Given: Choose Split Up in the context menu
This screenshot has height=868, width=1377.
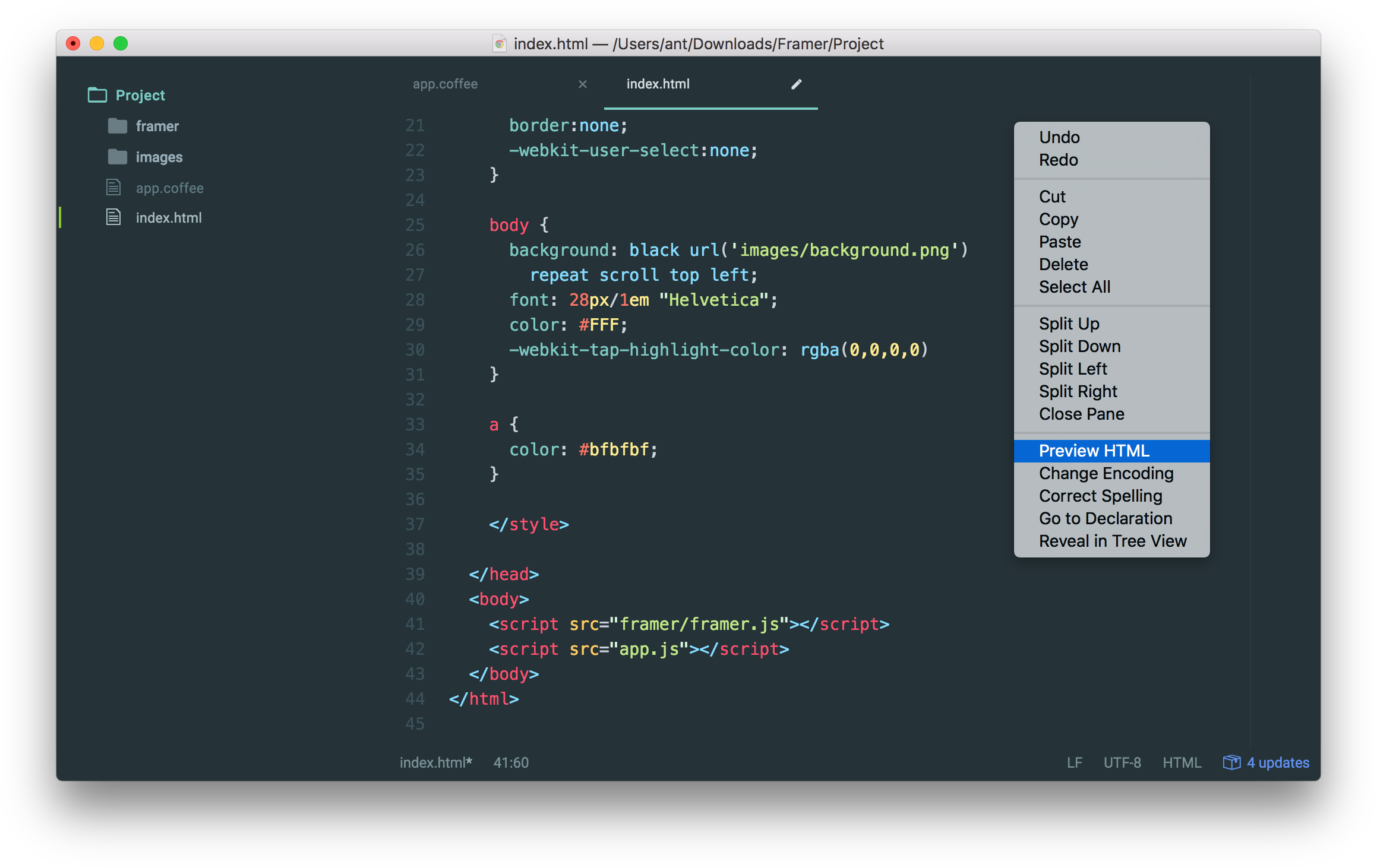Looking at the screenshot, I should (1111, 324).
